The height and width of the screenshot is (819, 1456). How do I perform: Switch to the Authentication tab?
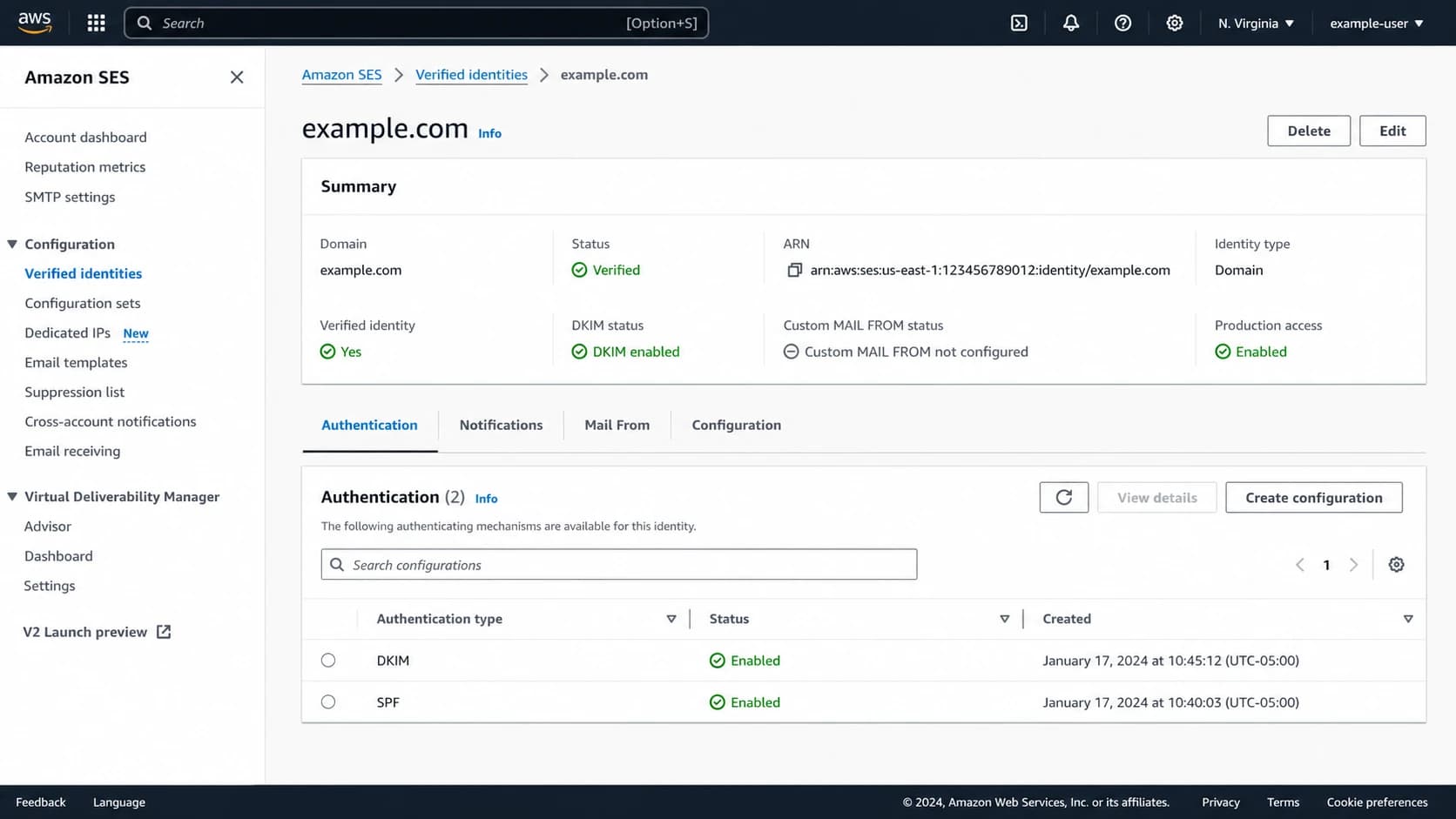tap(369, 426)
